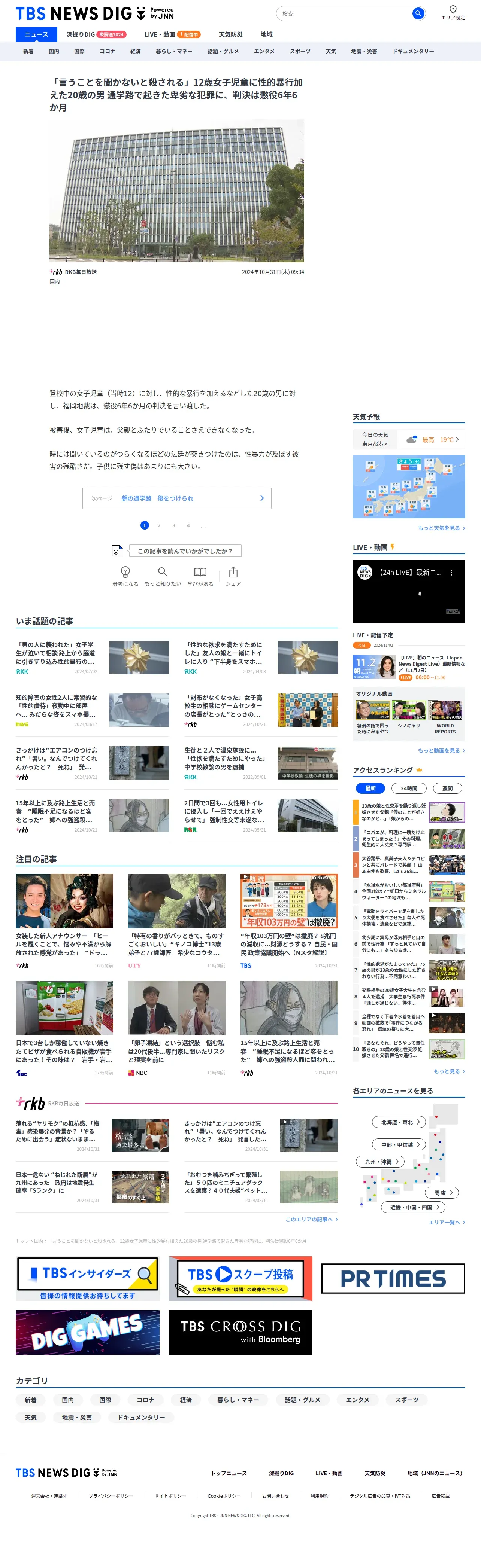This screenshot has width=481, height=1568.
Task: Open the ヒール新人アナウンサー article thumbnail
Action: (x=65, y=901)
